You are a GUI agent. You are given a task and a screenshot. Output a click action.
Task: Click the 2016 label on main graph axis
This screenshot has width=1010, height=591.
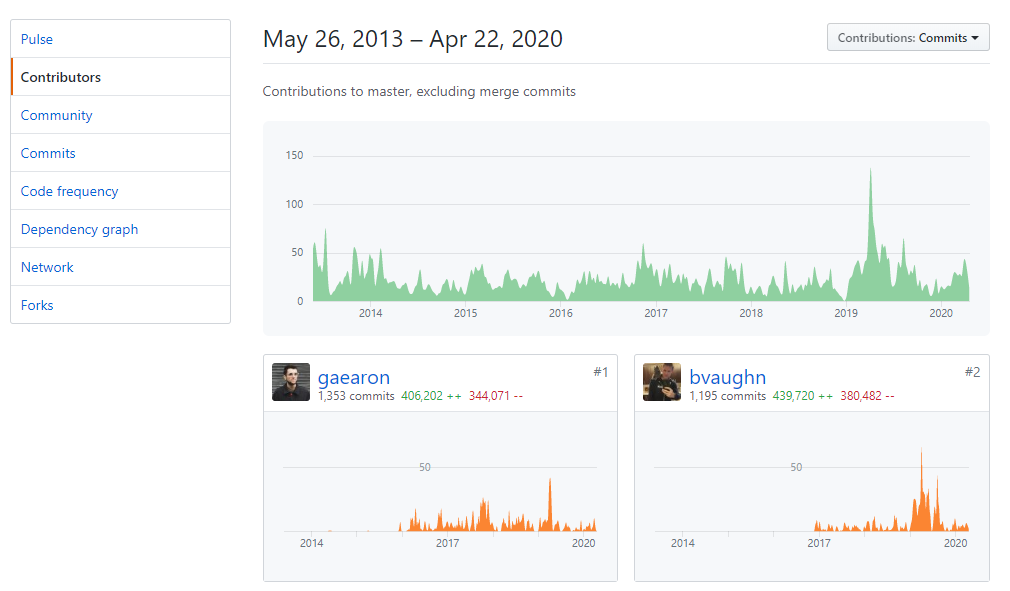(x=561, y=313)
